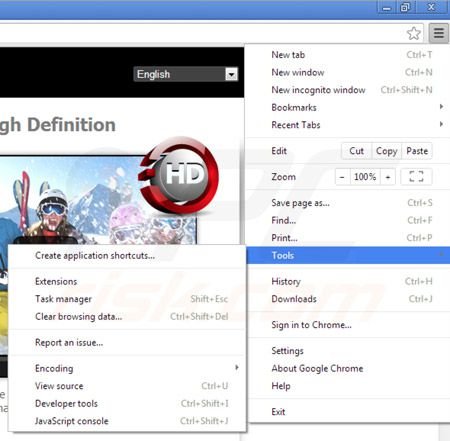Open JavaScript console
The width and height of the screenshot is (450, 441).
pos(127,421)
